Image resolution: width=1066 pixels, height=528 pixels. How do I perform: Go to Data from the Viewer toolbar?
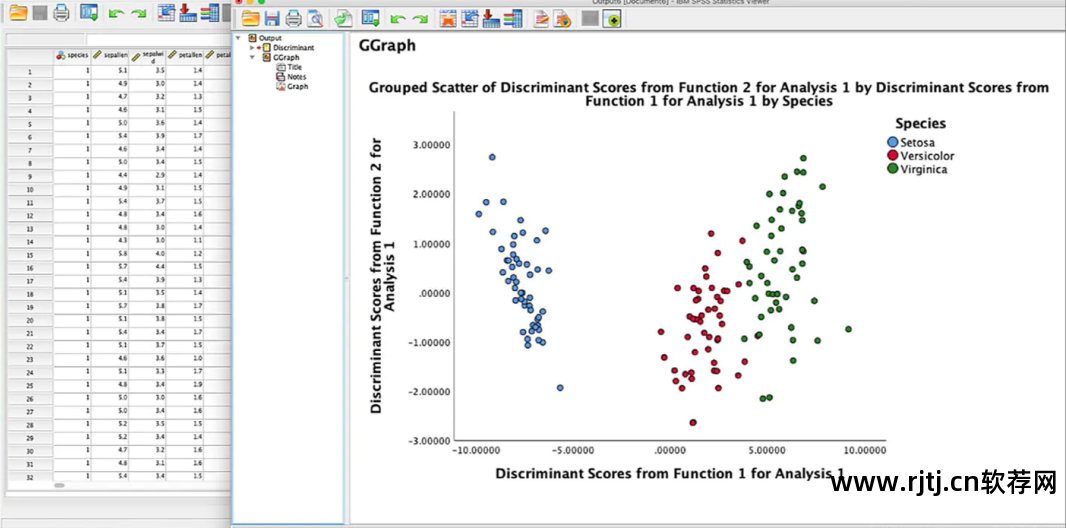[x=447, y=18]
